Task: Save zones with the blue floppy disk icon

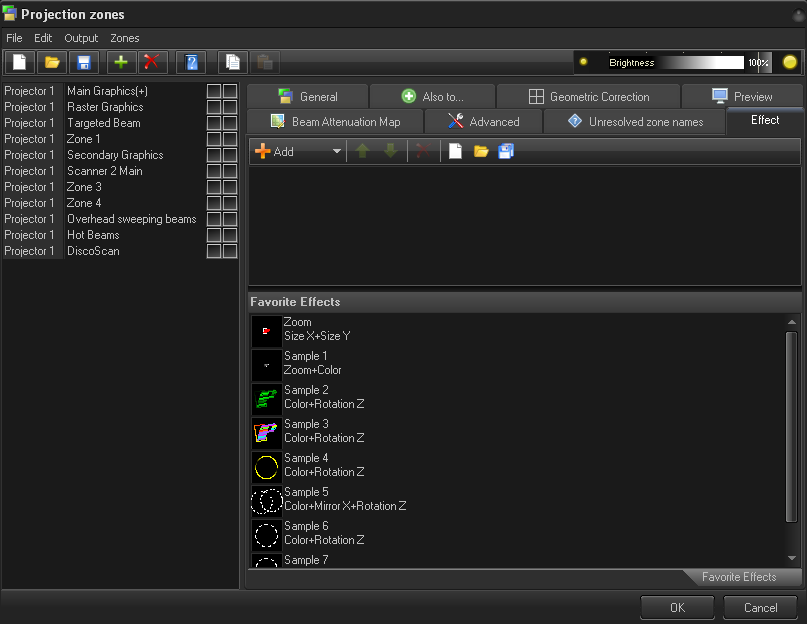Action: coord(84,62)
